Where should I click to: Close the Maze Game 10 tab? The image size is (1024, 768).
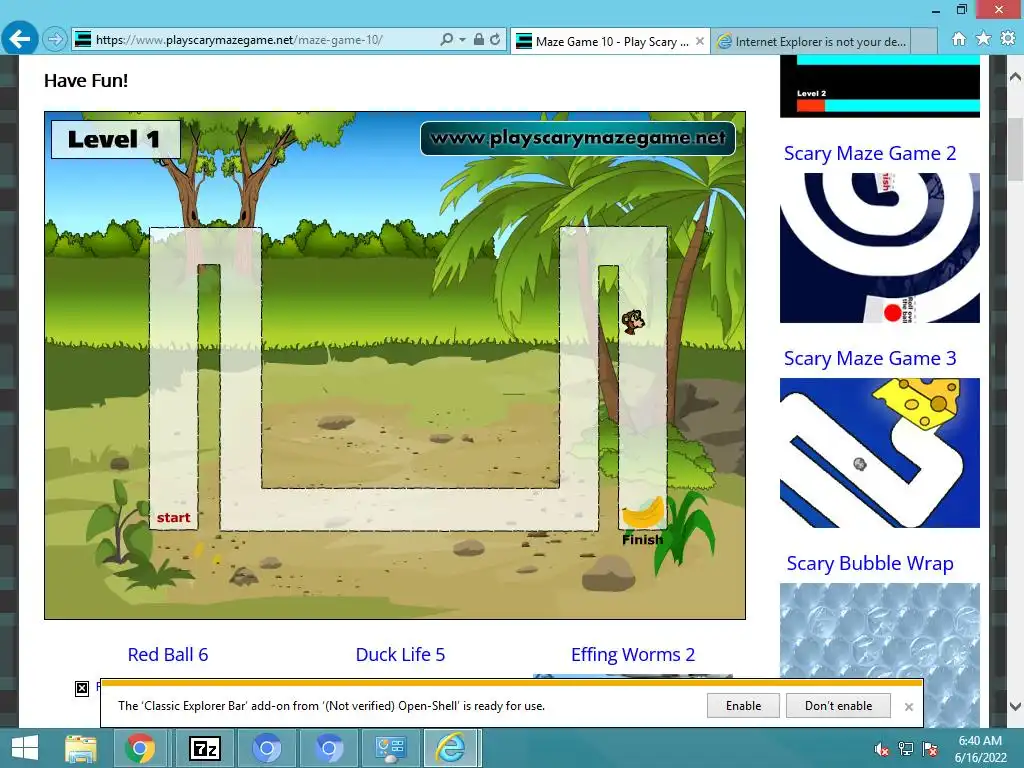(x=699, y=41)
